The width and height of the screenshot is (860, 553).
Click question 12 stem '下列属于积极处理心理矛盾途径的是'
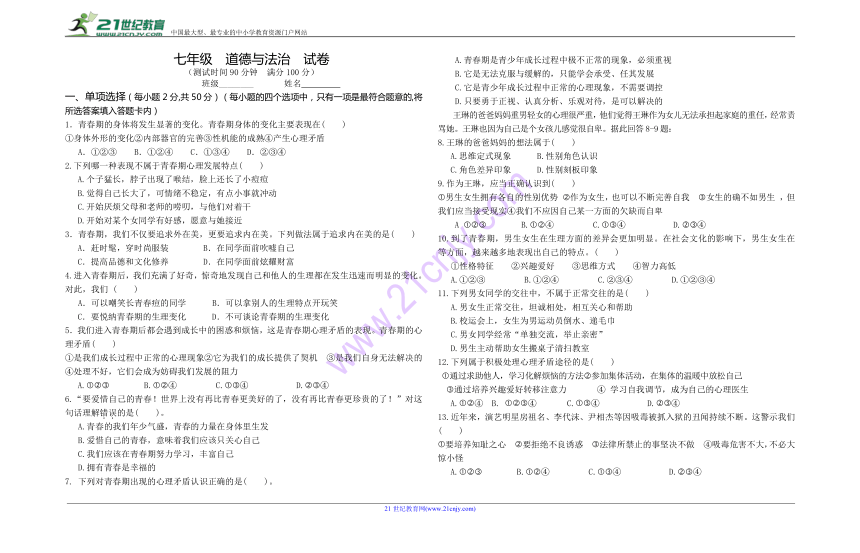[x=526, y=362]
